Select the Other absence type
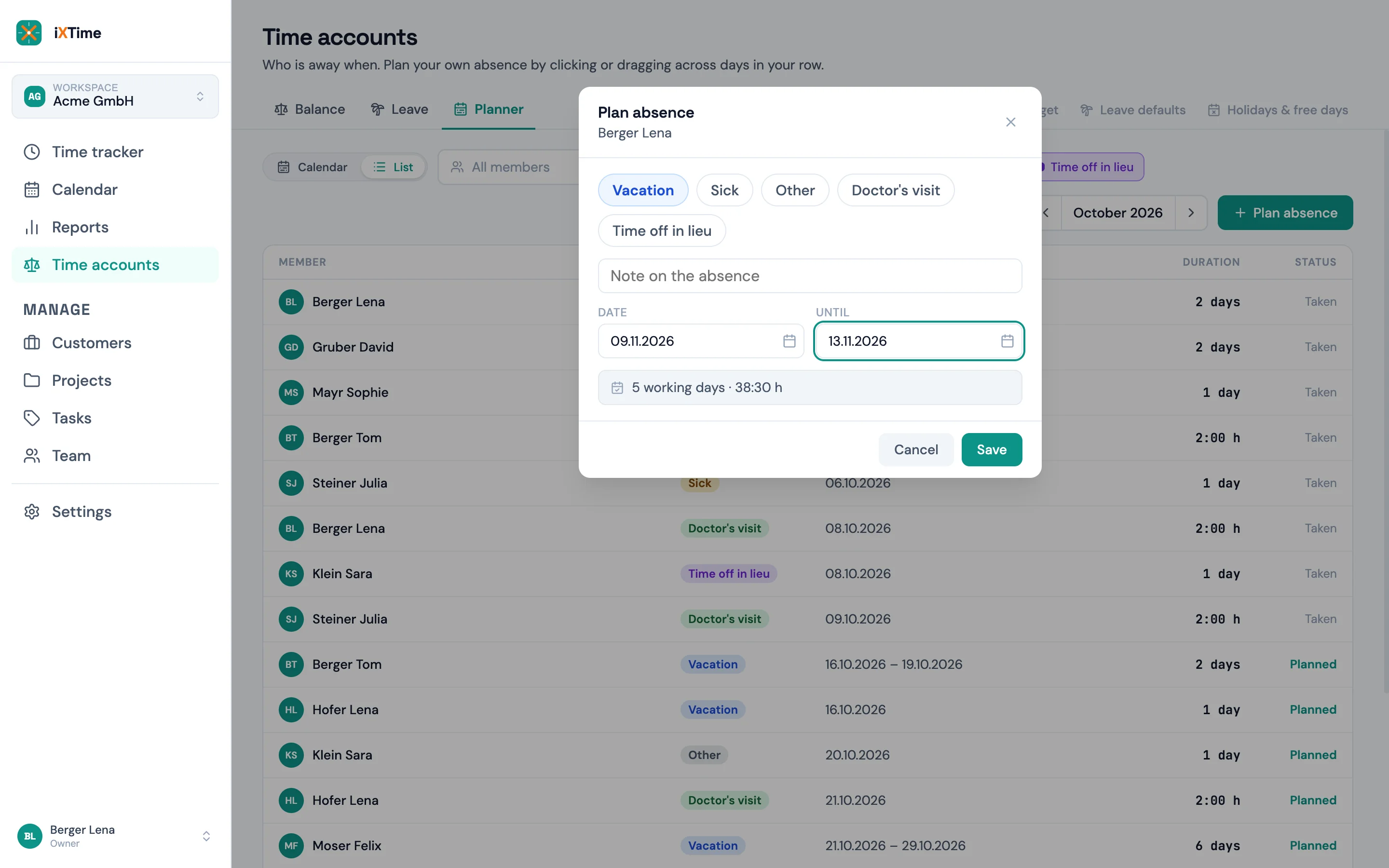Viewport: 1389px width, 868px height. [795, 190]
